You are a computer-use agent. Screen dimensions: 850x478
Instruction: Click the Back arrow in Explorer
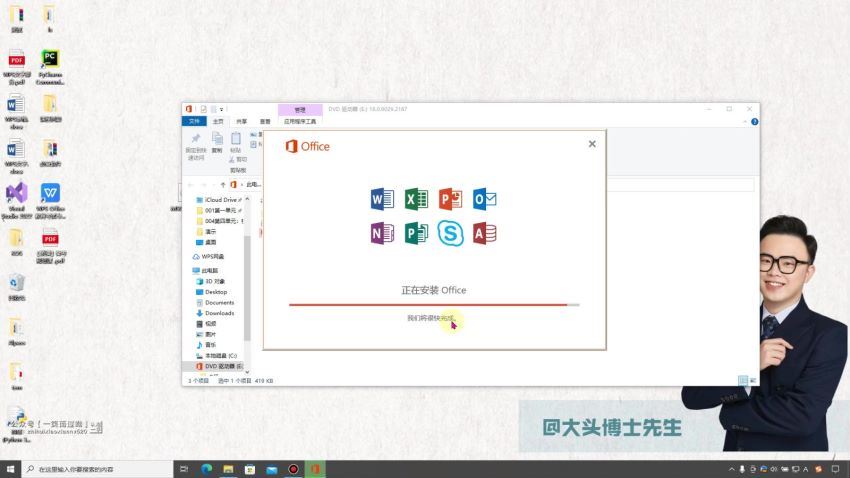click(x=191, y=185)
